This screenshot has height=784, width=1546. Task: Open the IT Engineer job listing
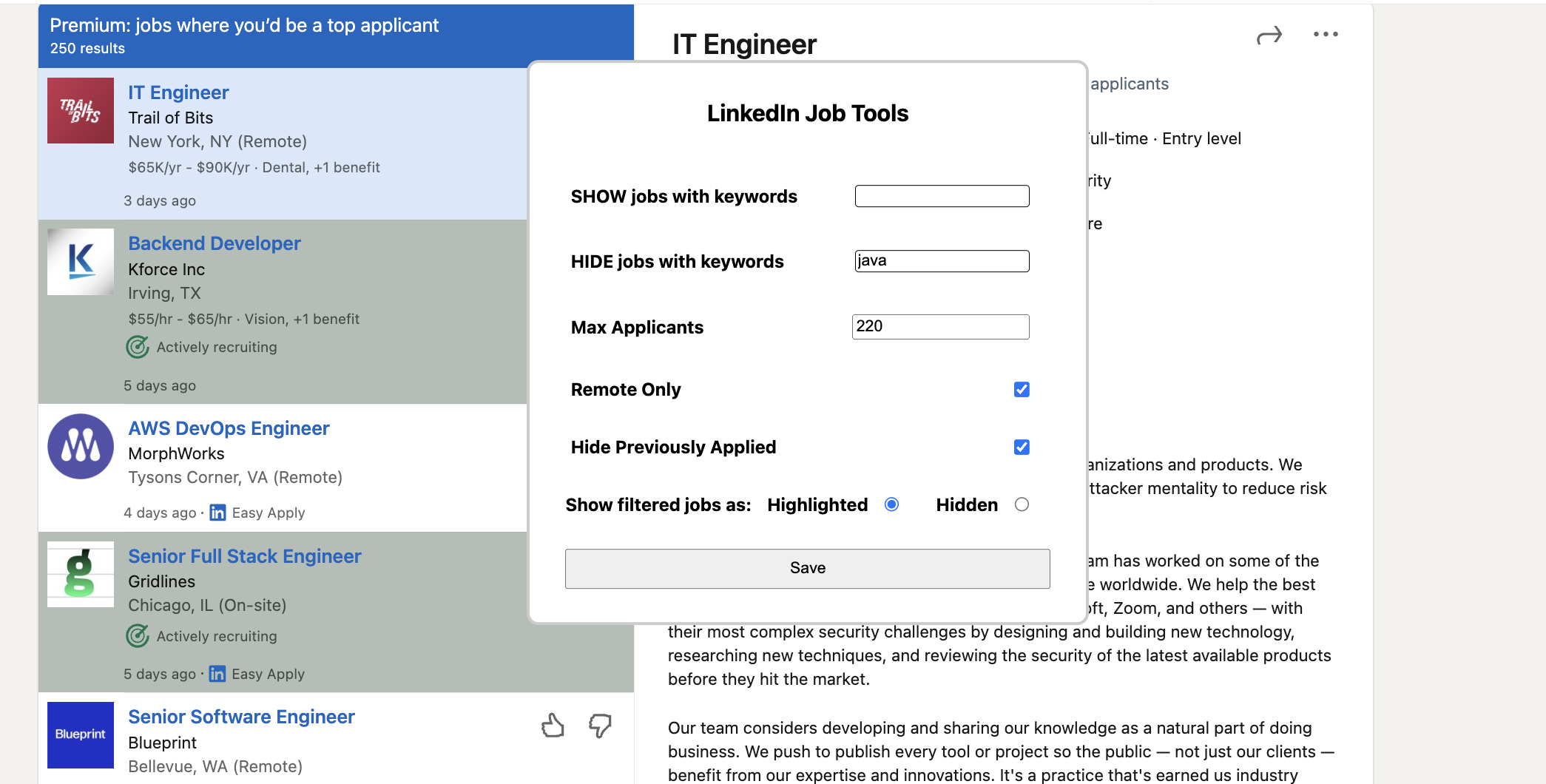178,92
